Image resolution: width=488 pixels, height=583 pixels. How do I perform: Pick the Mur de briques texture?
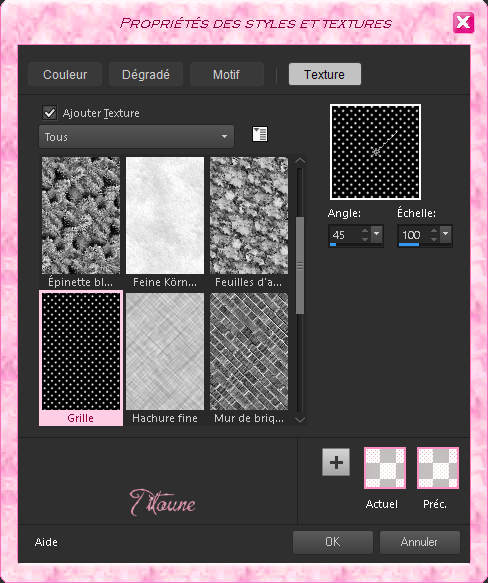[x=249, y=351]
